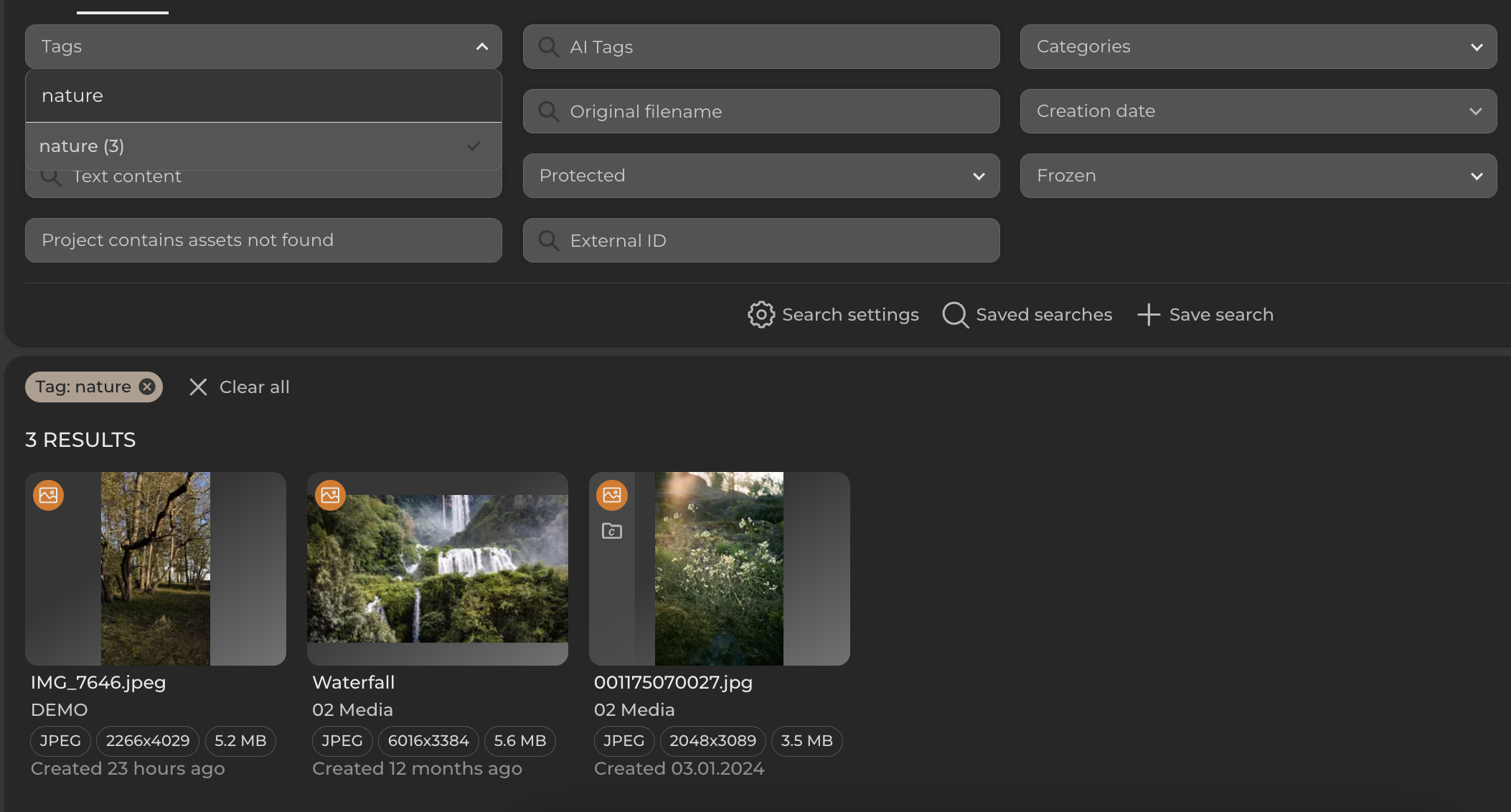Click image type badge on Waterfall thumbnail
The width and height of the screenshot is (1511, 812).
point(331,496)
